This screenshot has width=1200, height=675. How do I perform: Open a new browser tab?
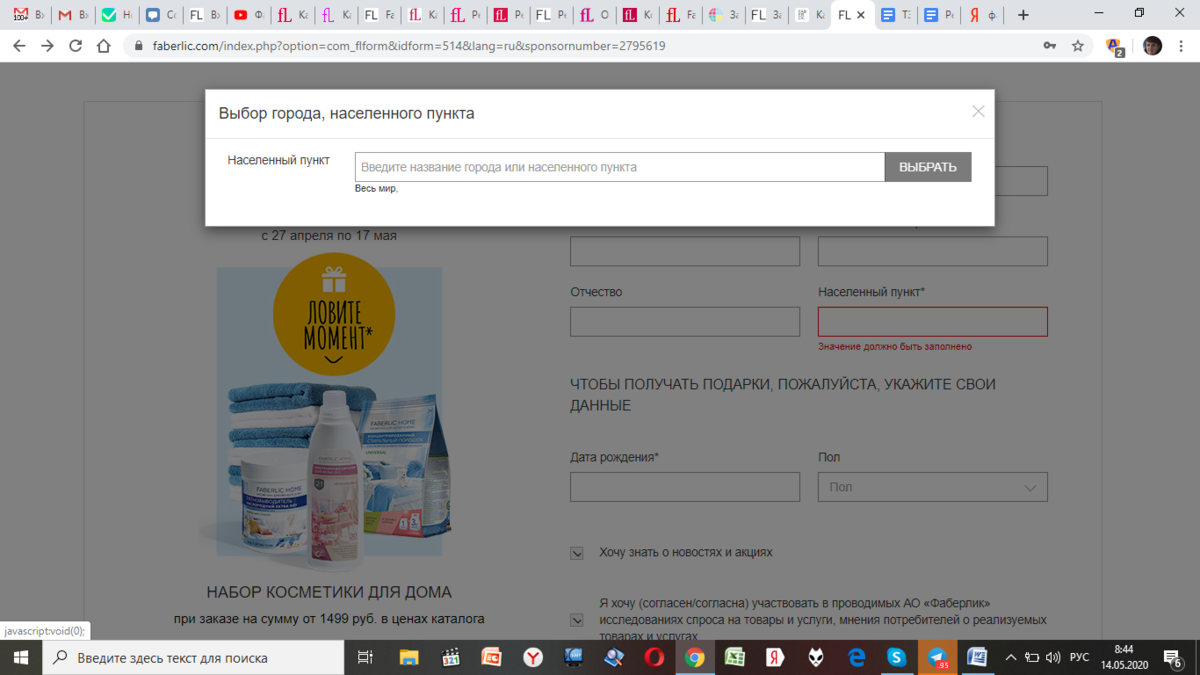[1023, 15]
